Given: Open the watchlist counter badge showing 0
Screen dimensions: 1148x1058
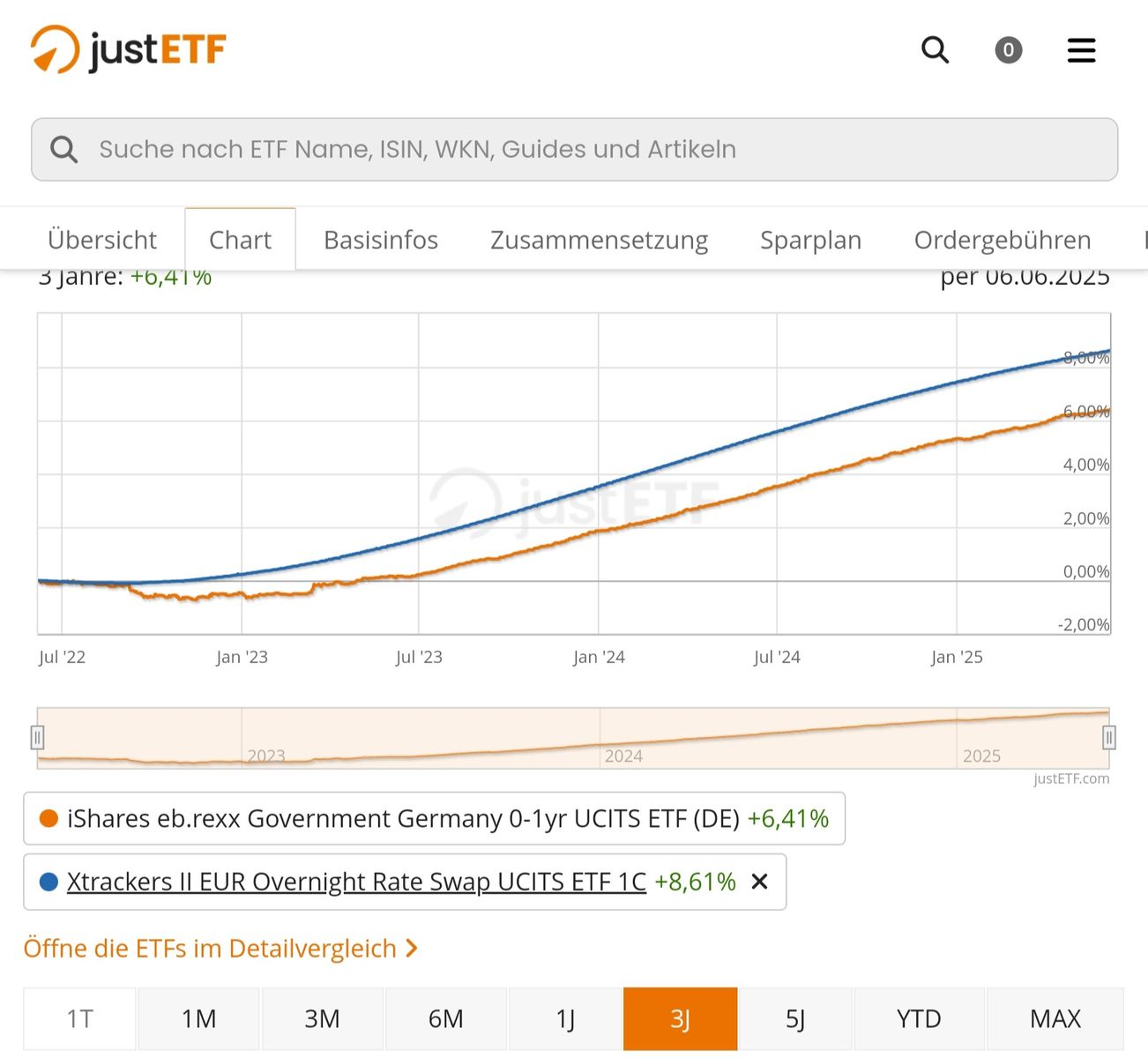Looking at the screenshot, I should (x=1008, y=50).
